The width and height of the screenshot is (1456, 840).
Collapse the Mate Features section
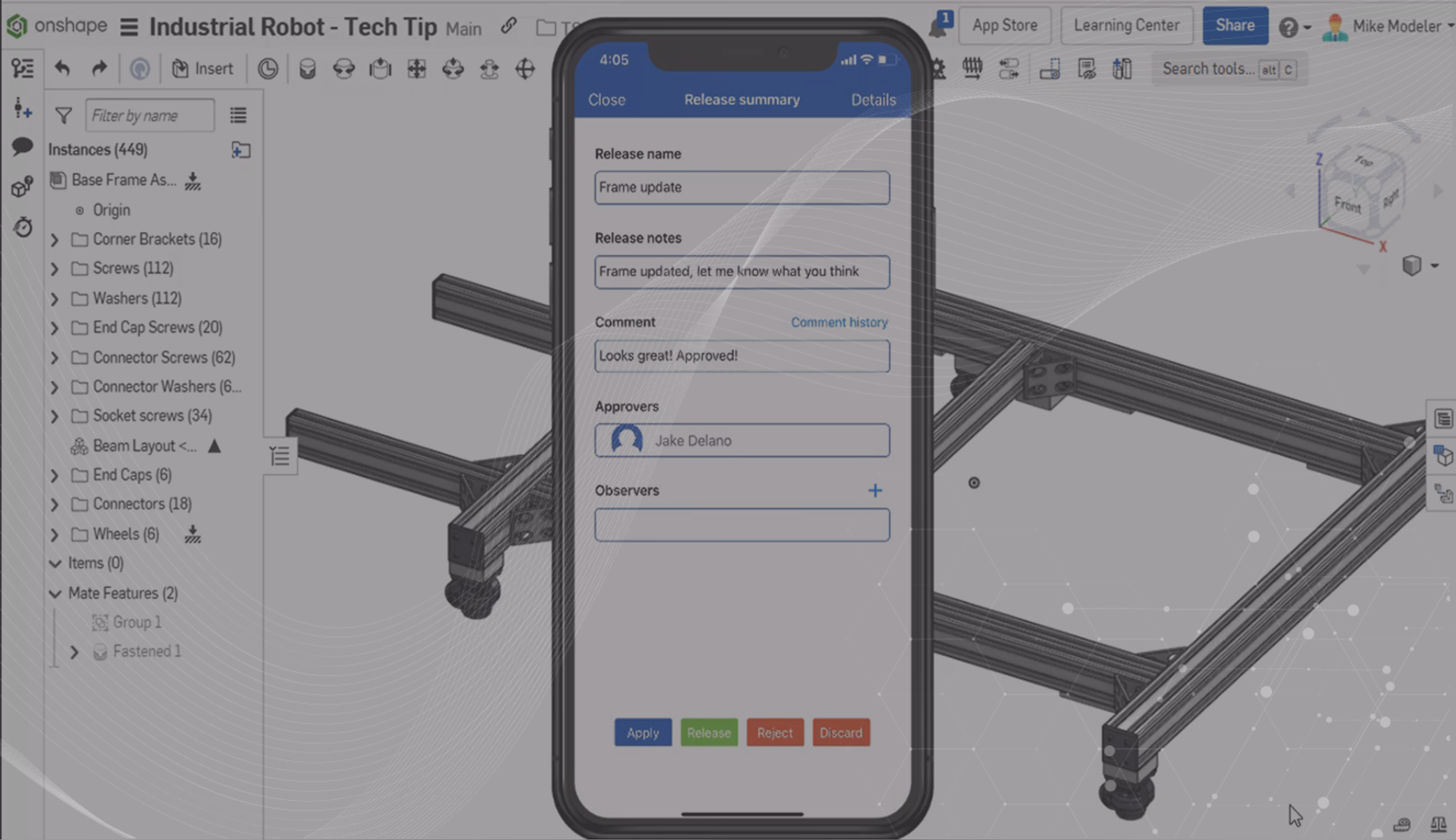click(55, 593)
